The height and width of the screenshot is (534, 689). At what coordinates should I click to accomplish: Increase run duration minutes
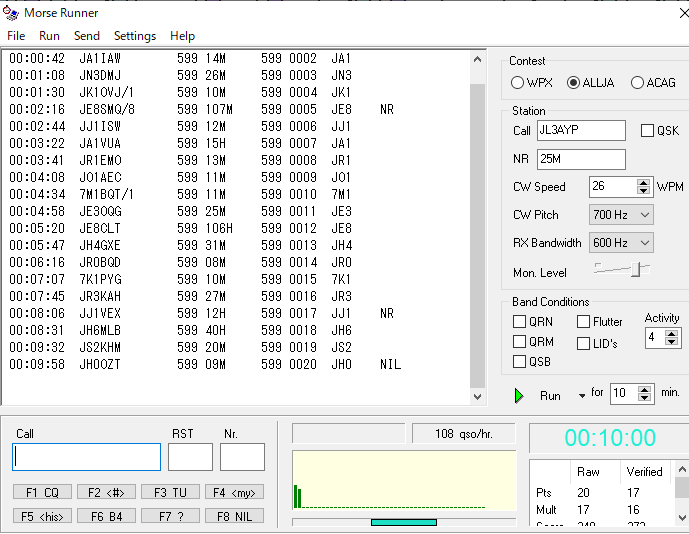tap(644, 389)
